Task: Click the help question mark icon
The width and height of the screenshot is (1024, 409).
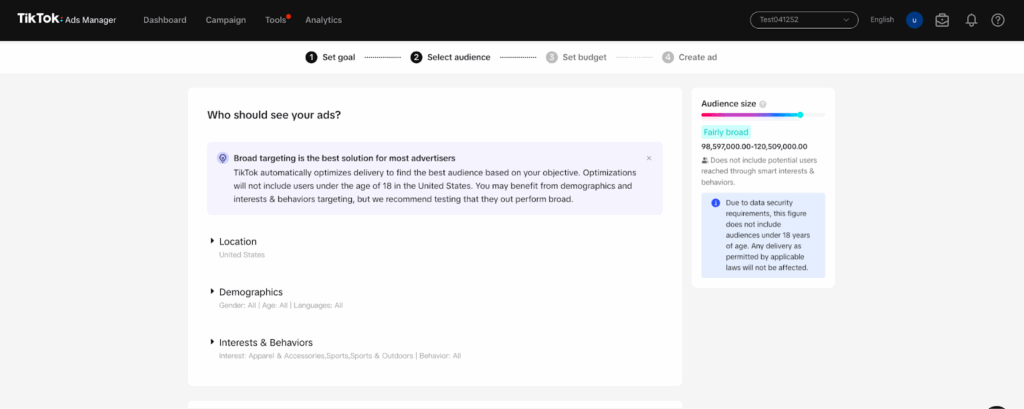Action: coord(998,20)
